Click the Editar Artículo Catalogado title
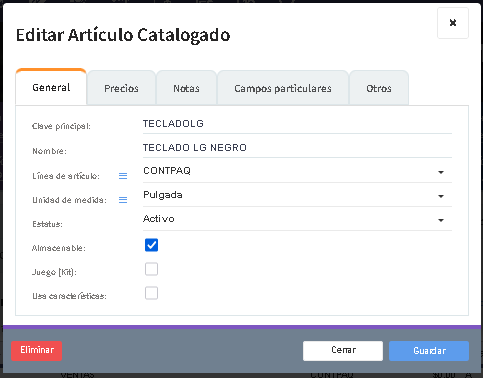The height and width of the screenshot is (378, 483). 123,35
